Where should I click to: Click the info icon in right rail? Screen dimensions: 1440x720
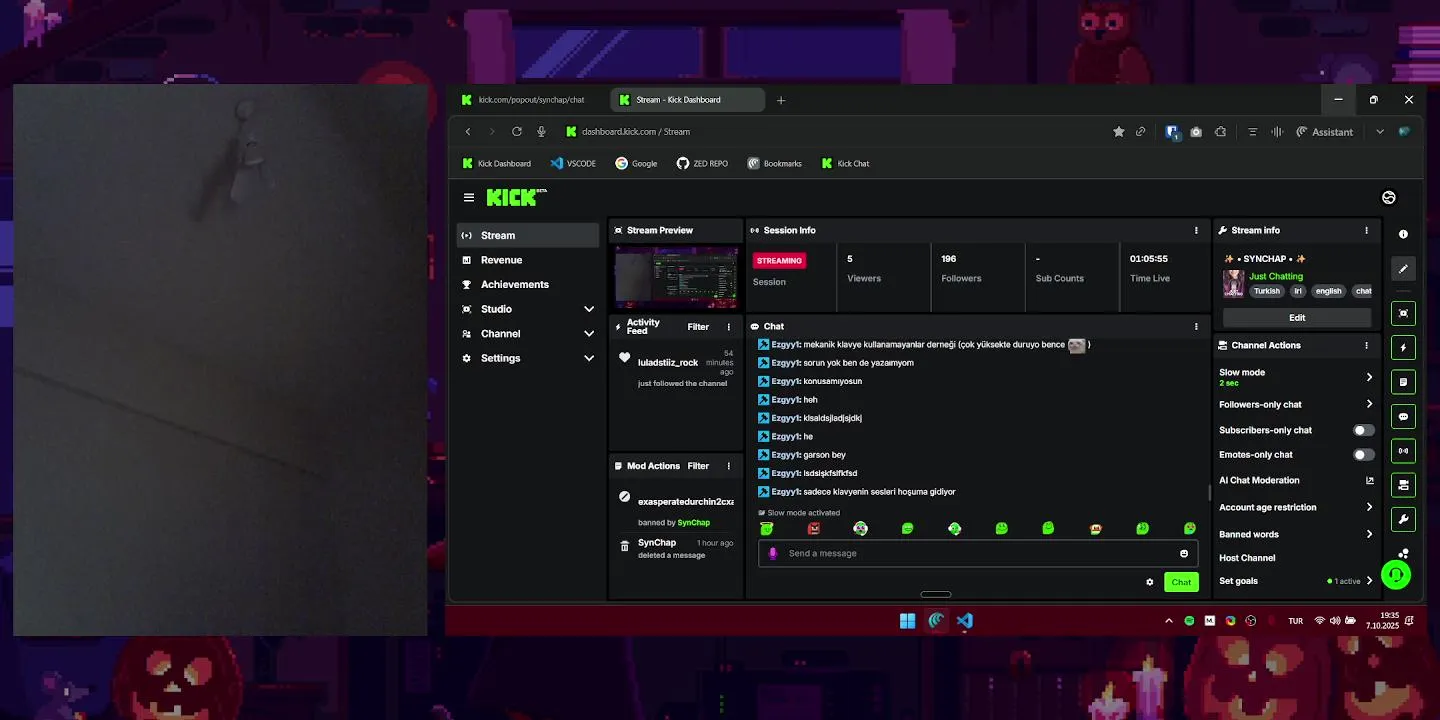click(1403, 234)
